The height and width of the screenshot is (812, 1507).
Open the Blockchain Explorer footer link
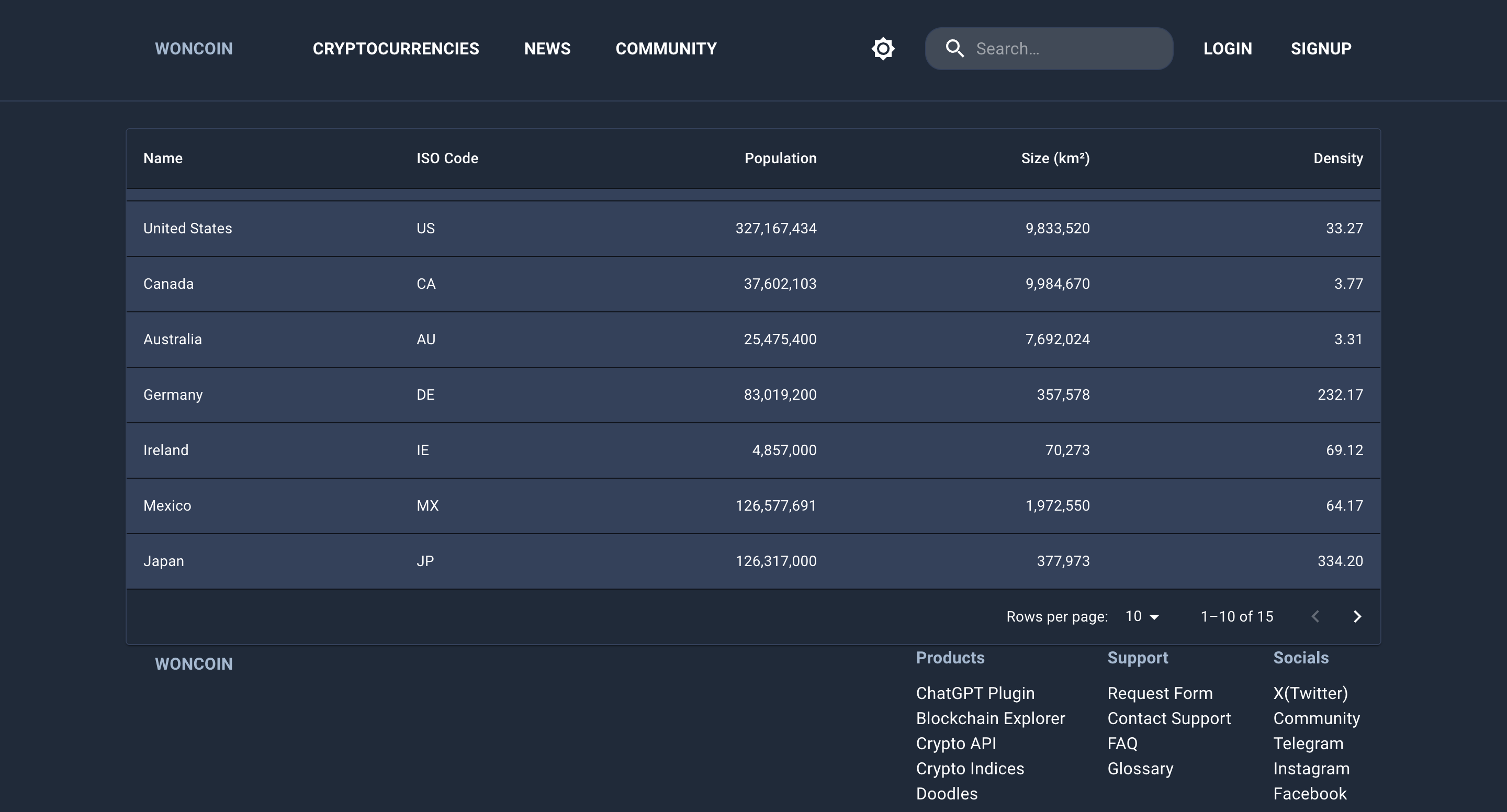990,718
